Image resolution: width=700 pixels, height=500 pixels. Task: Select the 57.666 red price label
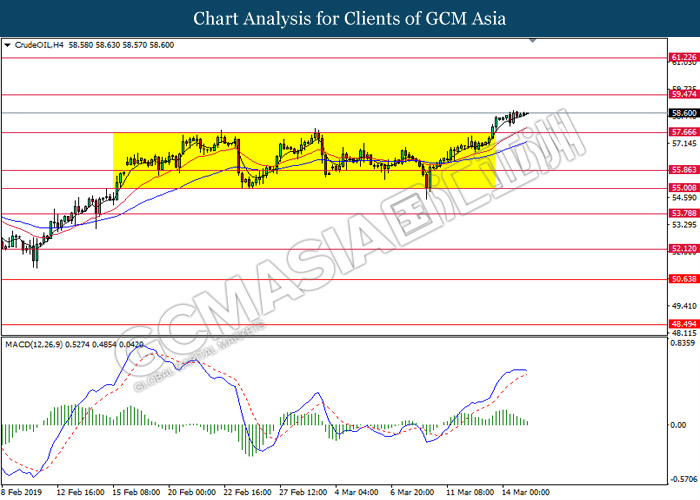pyautogui.click(x=683, y=132)
